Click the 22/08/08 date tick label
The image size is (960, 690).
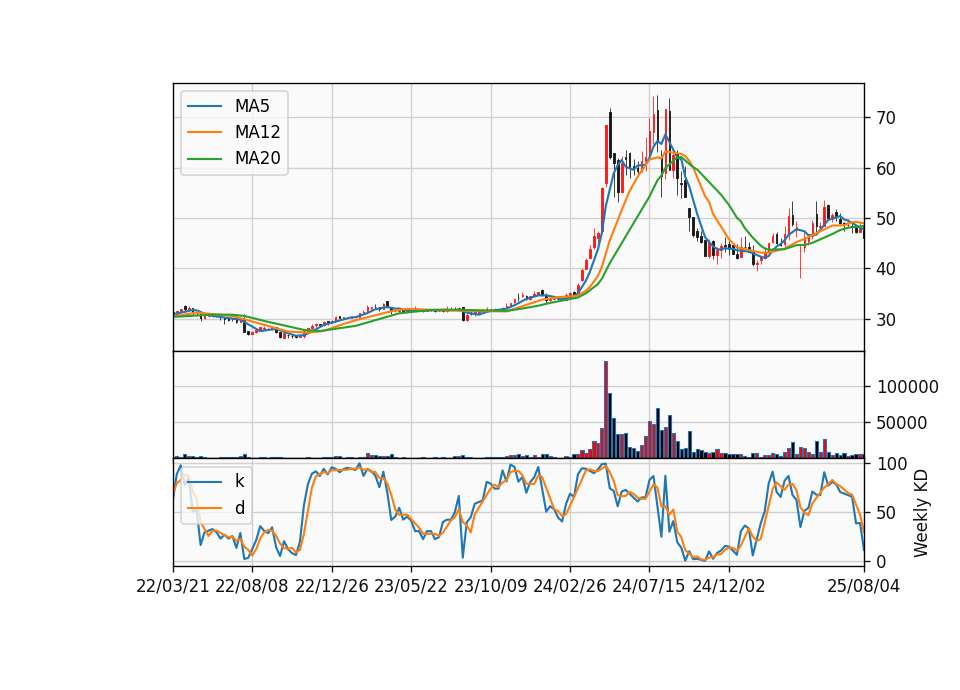(252, 587)
